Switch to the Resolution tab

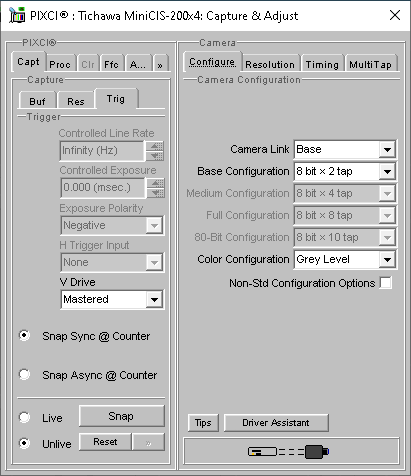[270, 64]
